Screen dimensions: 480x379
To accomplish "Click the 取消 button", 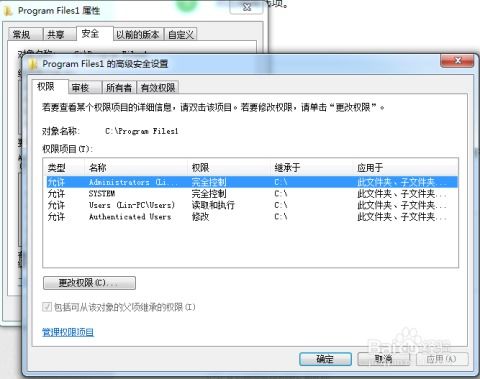I will [x=383, y=359].
